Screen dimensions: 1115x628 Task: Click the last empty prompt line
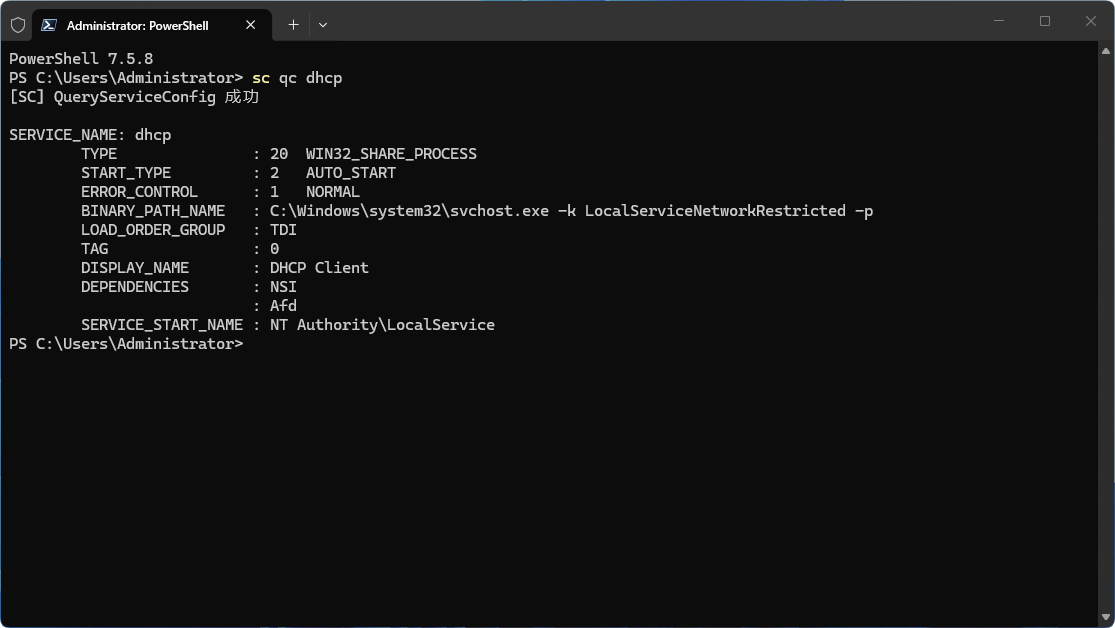126,344
